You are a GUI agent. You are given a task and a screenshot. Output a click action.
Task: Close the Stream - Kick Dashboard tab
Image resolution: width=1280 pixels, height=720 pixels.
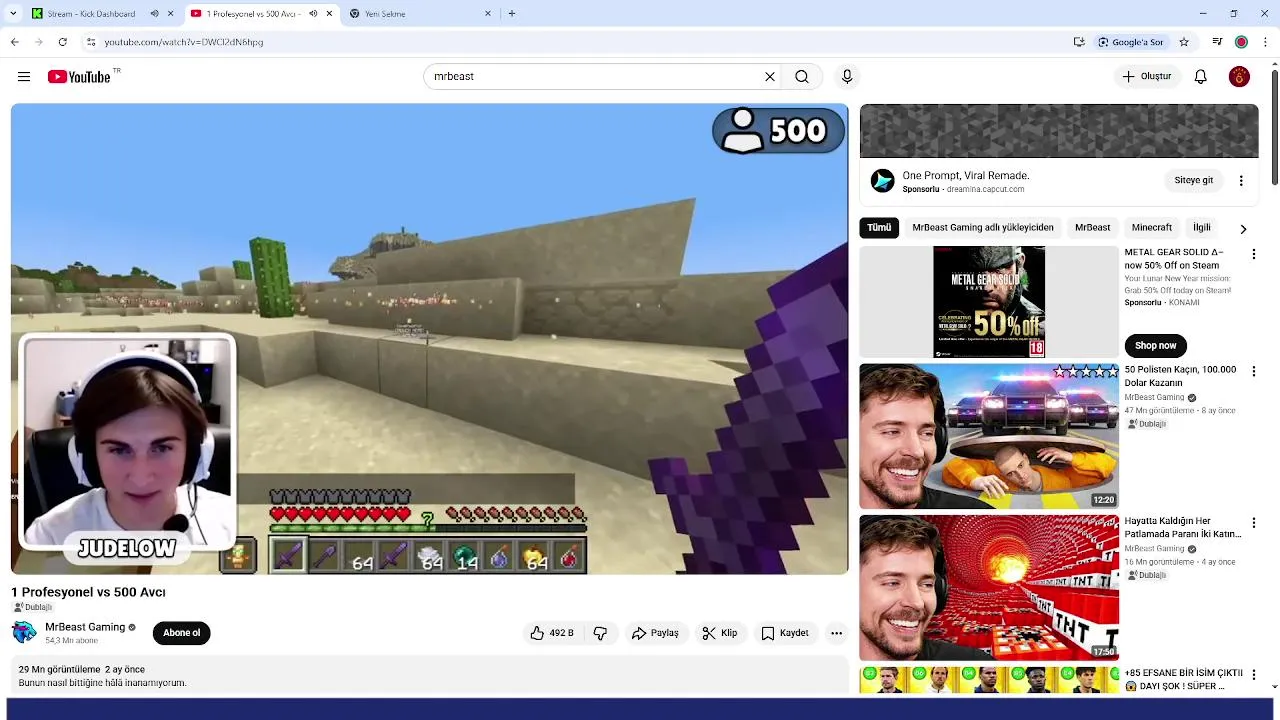(x=171, y=14)
